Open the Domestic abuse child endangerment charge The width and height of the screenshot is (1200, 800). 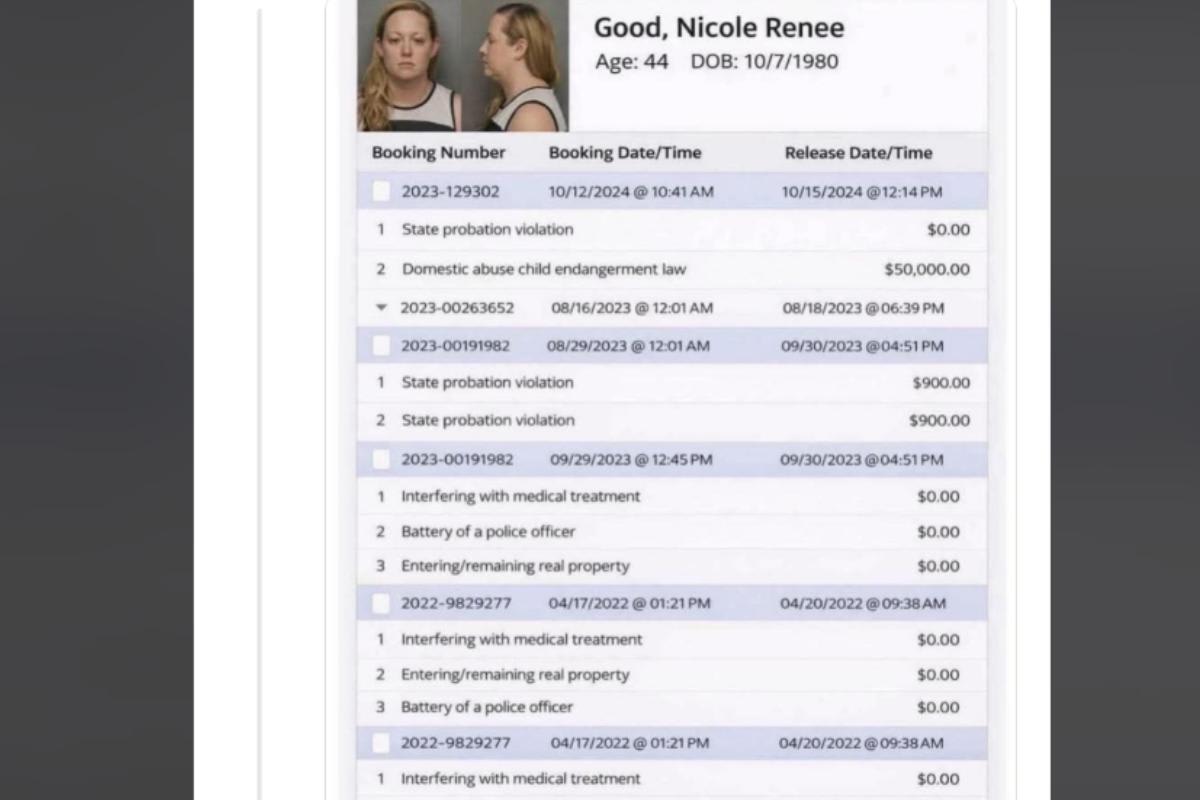click(543, 268)
